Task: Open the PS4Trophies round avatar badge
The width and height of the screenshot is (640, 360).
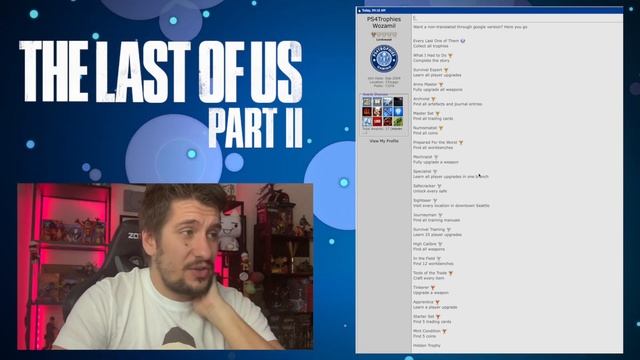Action: pyautogui.click(x=384, y=59)
